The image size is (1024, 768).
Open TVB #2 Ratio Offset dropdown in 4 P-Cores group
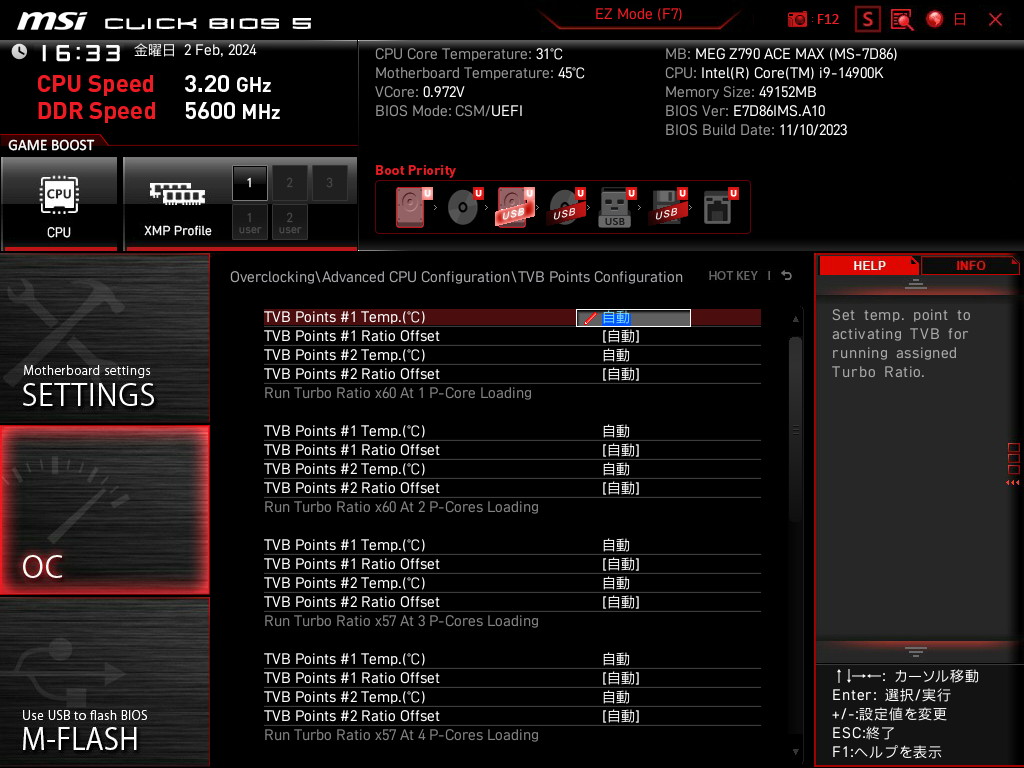coord(620,716)
